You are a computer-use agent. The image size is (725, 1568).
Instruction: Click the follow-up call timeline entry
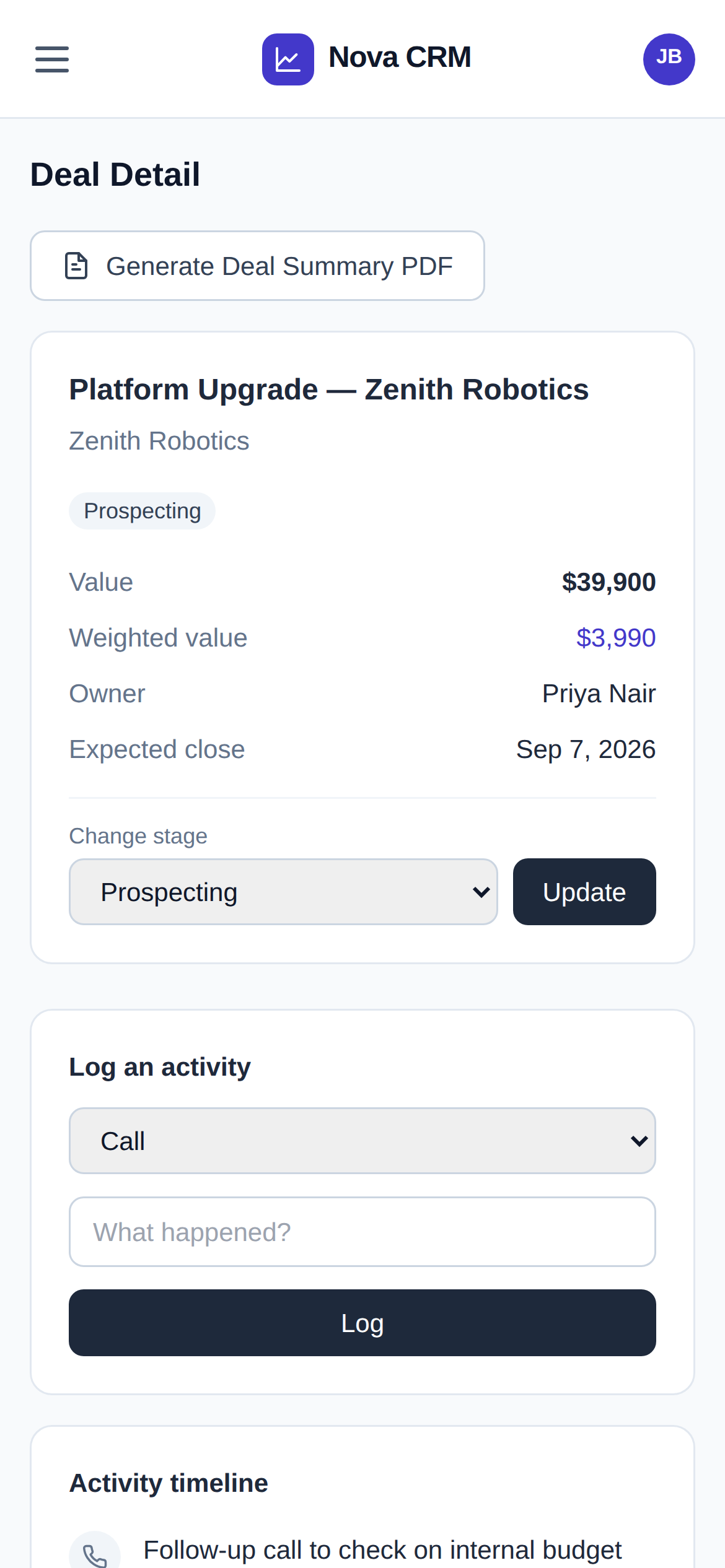click(382, 1551)
